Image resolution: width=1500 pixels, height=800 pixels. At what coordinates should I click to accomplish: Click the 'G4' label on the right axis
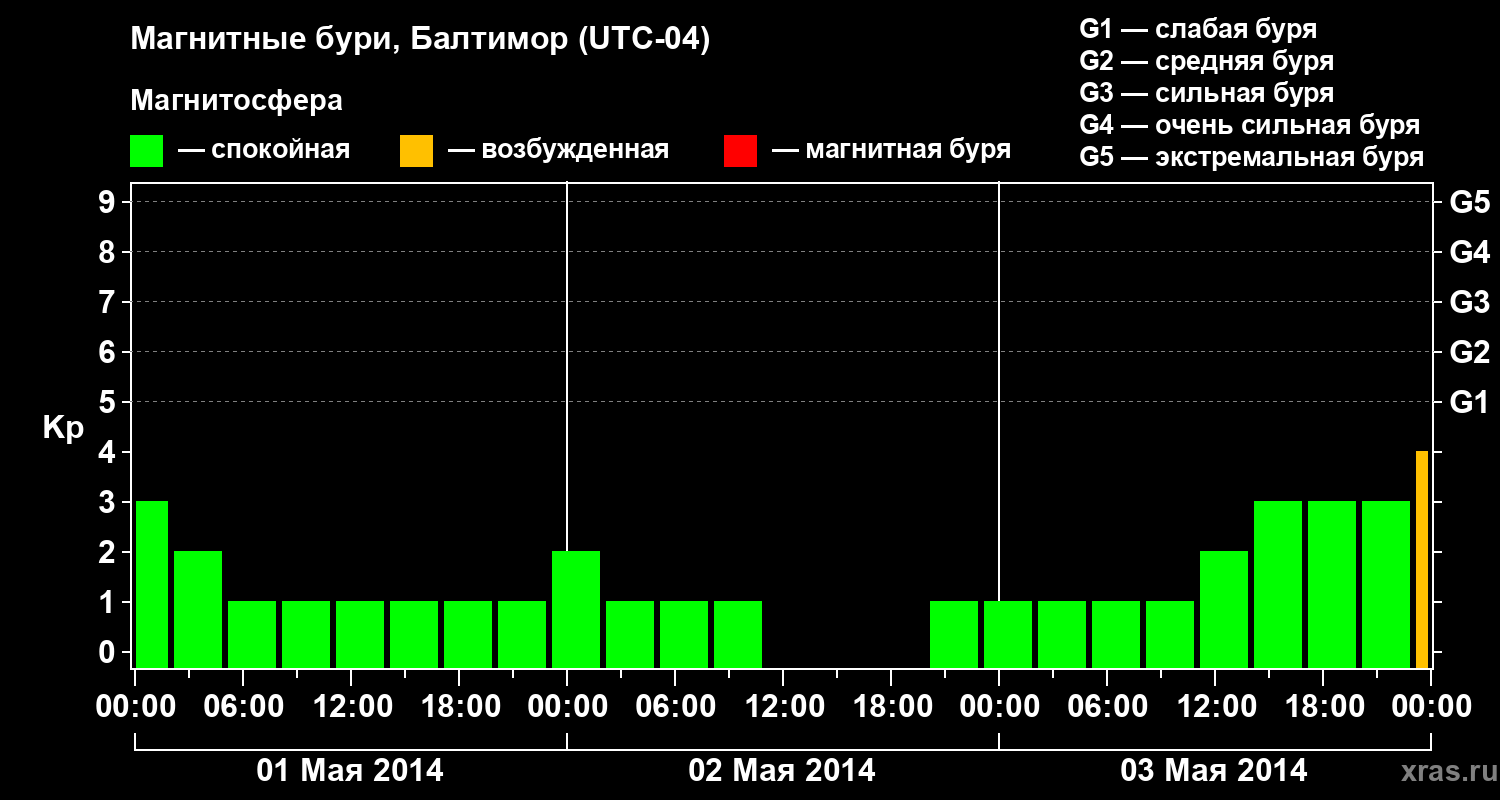click(x=1470, y=253)
